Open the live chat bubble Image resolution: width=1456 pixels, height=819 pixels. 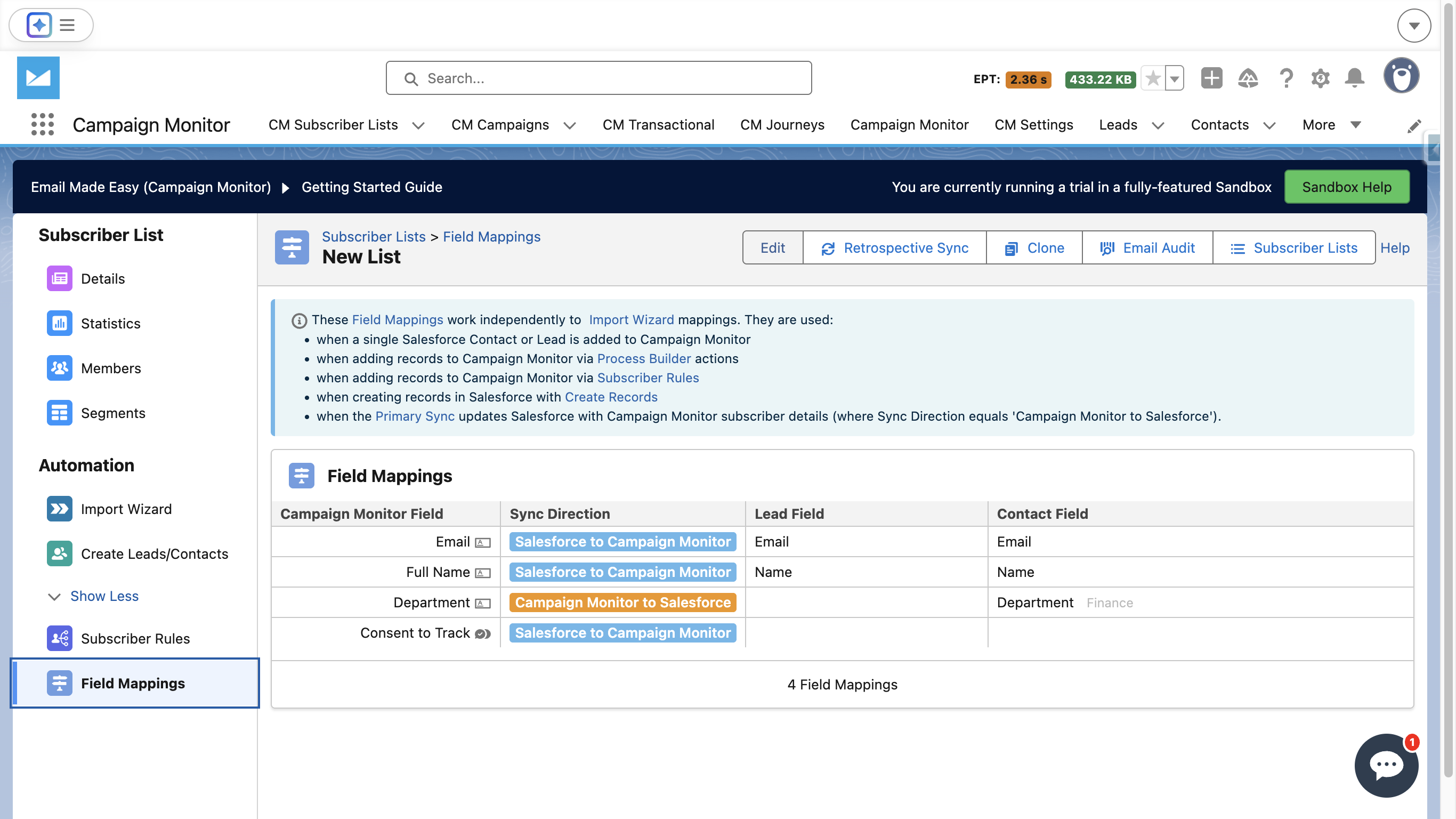point(1386,765)
